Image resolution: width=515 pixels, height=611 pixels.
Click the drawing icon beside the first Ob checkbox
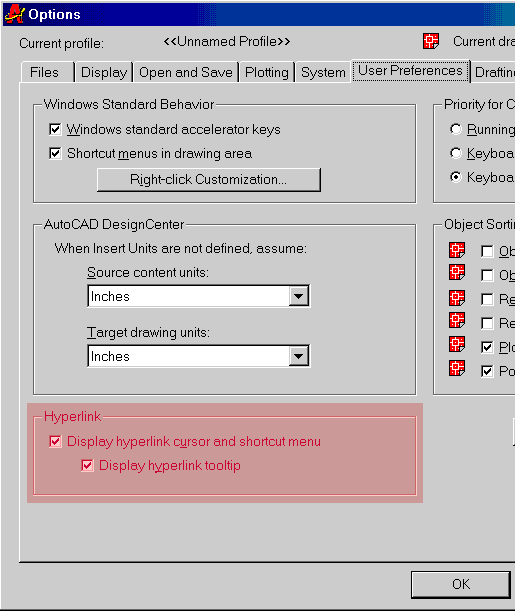pyautogui.click(x=457, y=250)
